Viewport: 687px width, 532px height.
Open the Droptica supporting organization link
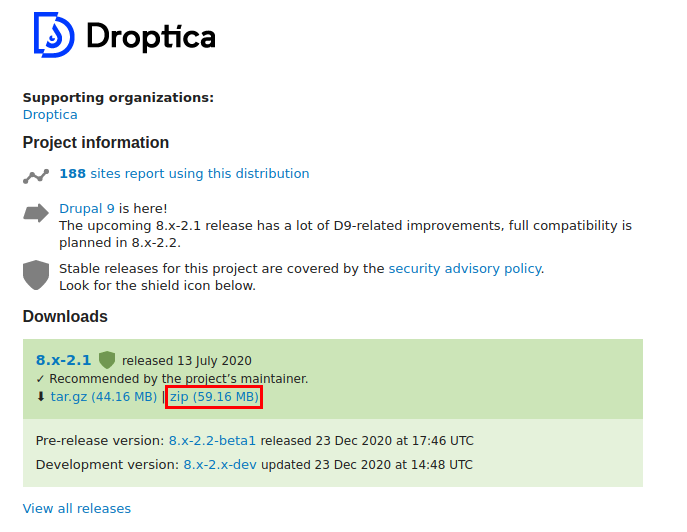tap(50, 115)
